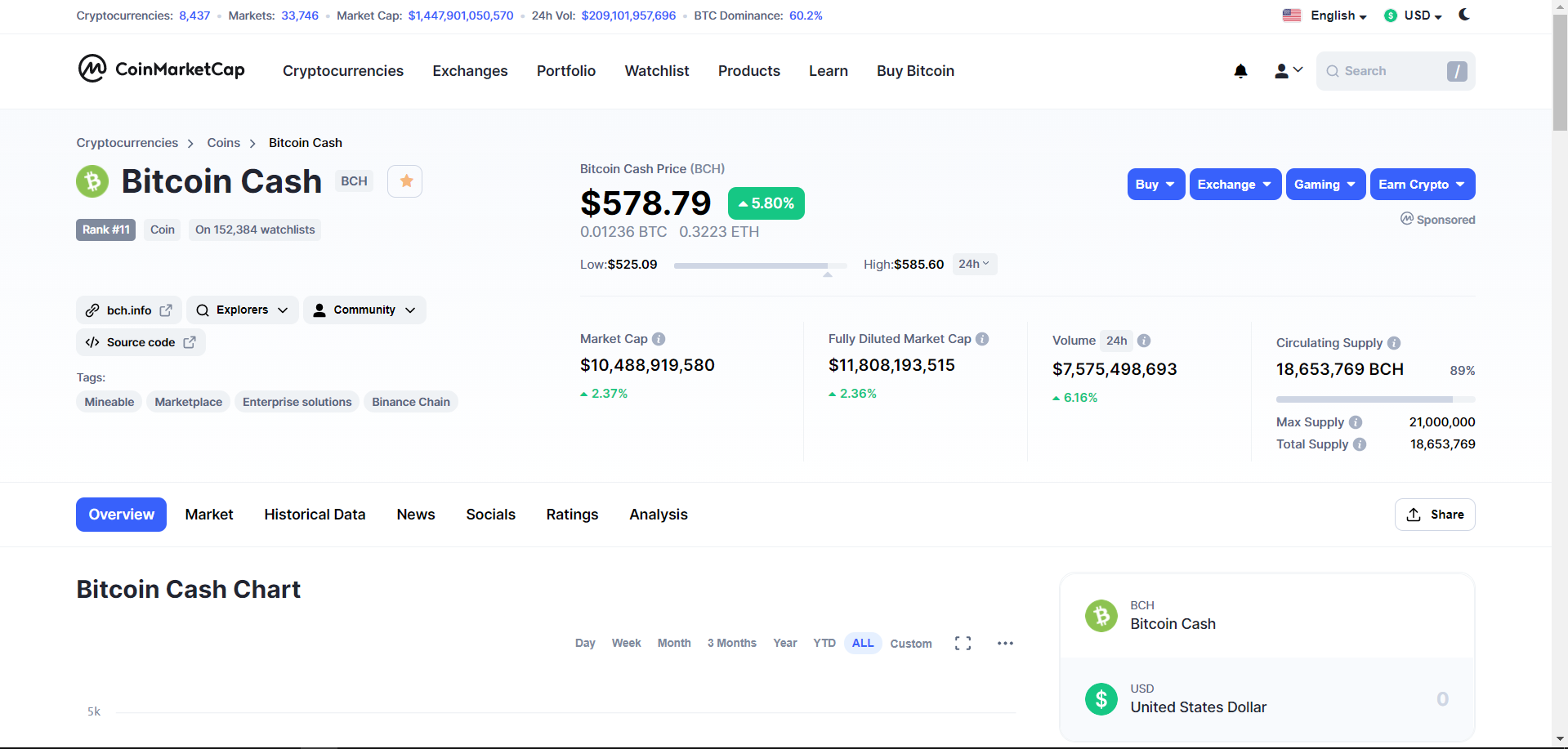Switch to the Historical Data tab

[x=315, y=515]
